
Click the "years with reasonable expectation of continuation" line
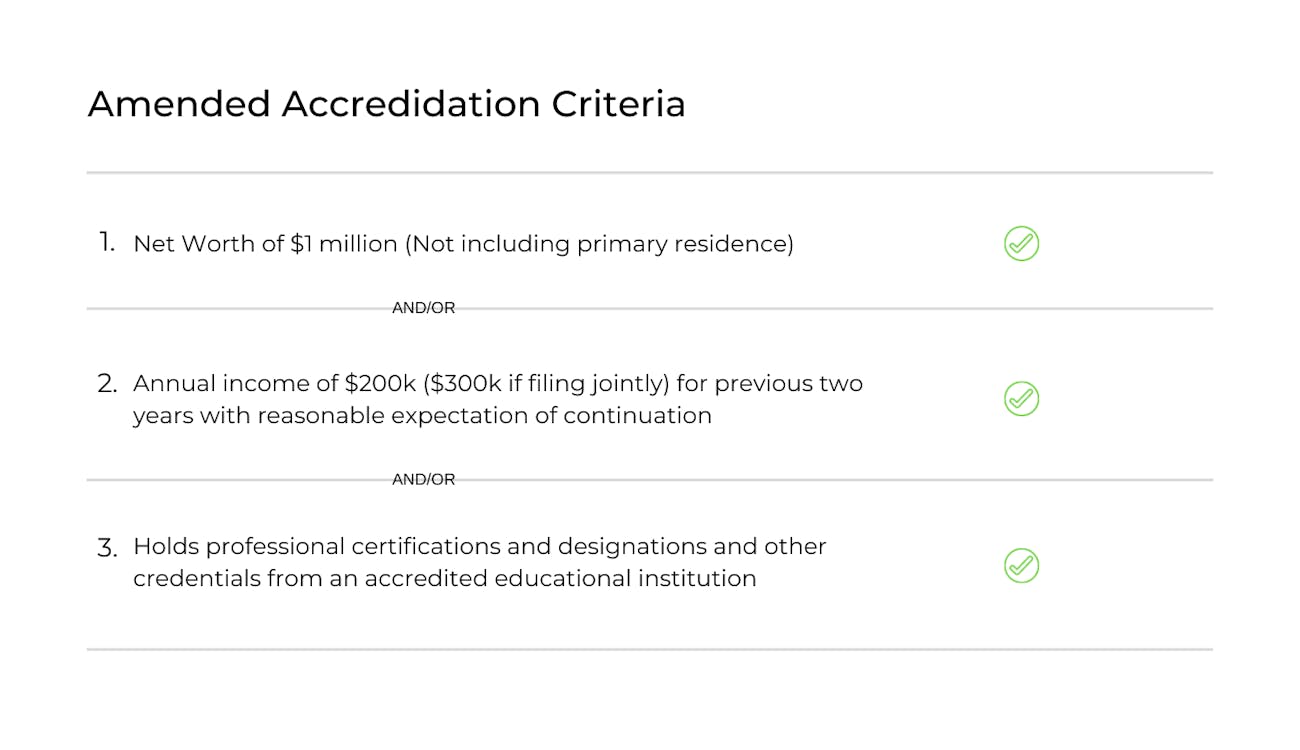click(x=422, y=415)
